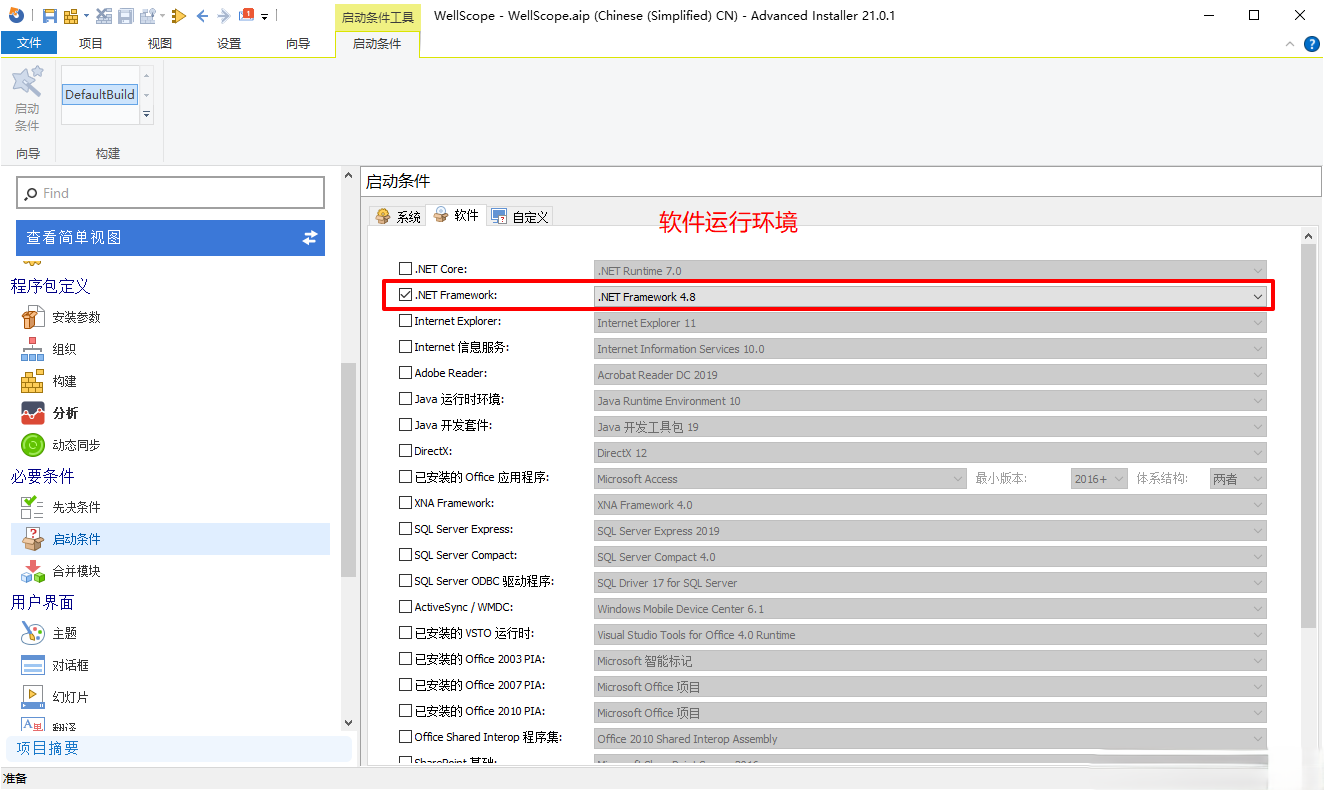This screenshot has width=1324, height=790.
Task: Open the Acrobat Reader DC 2019 dropdown
Action: (x=930, y=375)
